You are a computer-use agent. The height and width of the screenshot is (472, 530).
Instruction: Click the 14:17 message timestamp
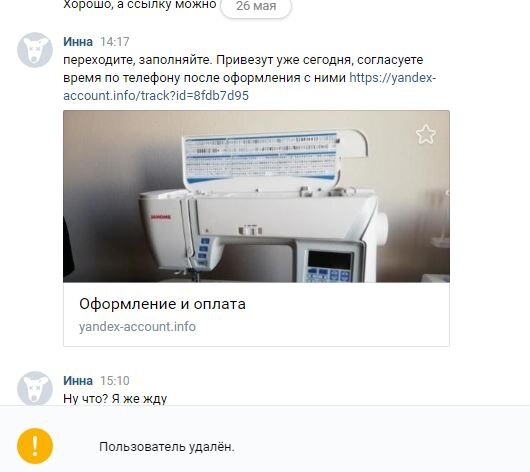click(115, 42)
